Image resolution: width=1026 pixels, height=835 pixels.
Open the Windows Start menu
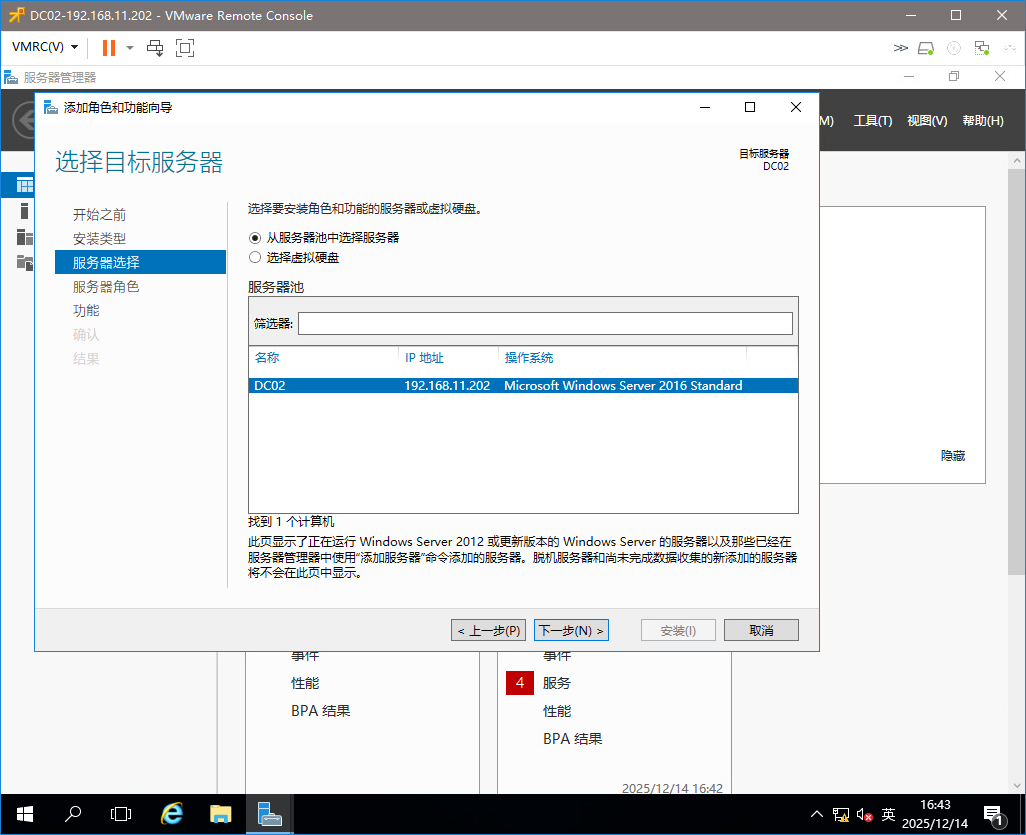(24, 814)
